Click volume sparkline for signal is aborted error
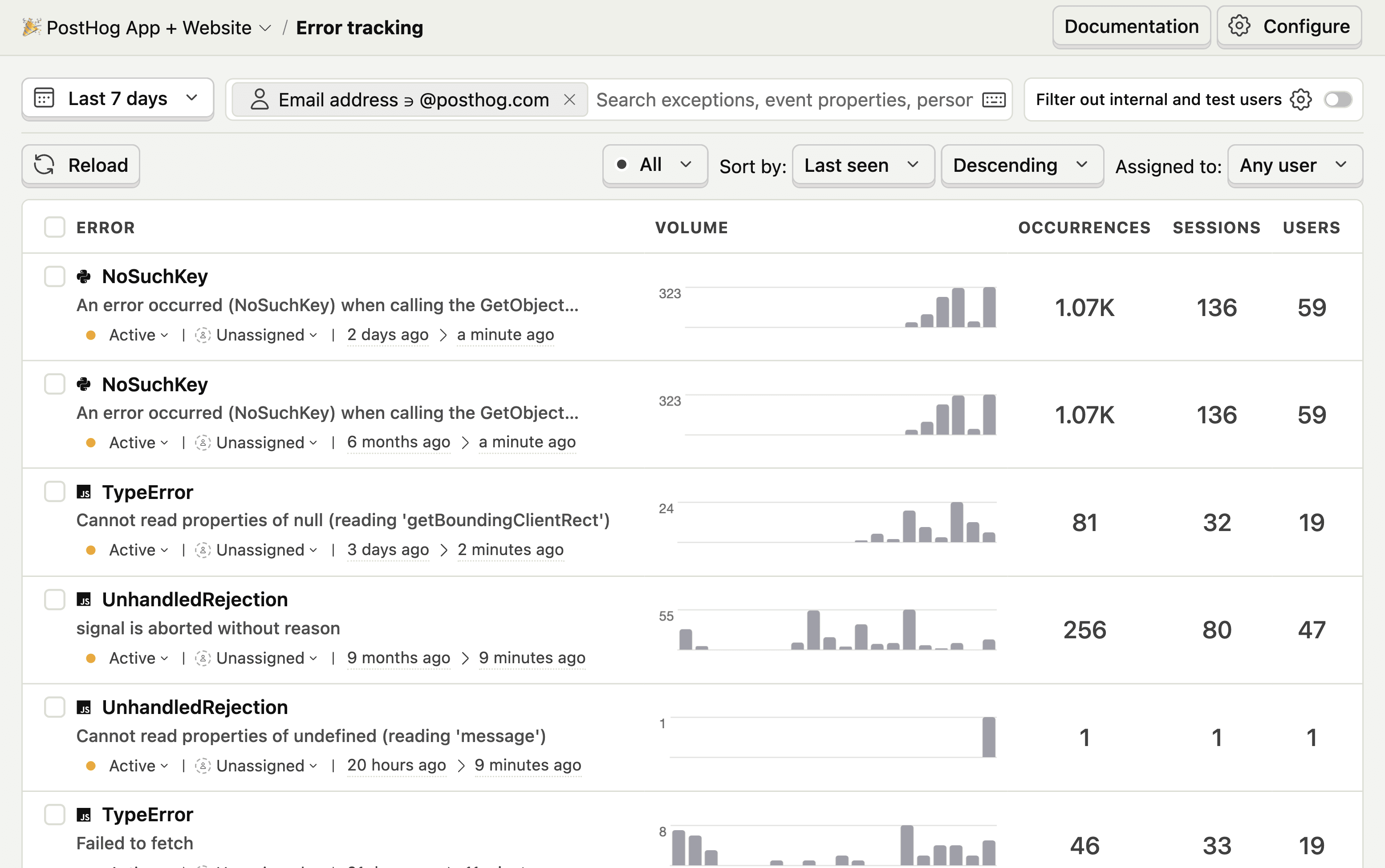The image size is (1385, 868). point(827,630)
